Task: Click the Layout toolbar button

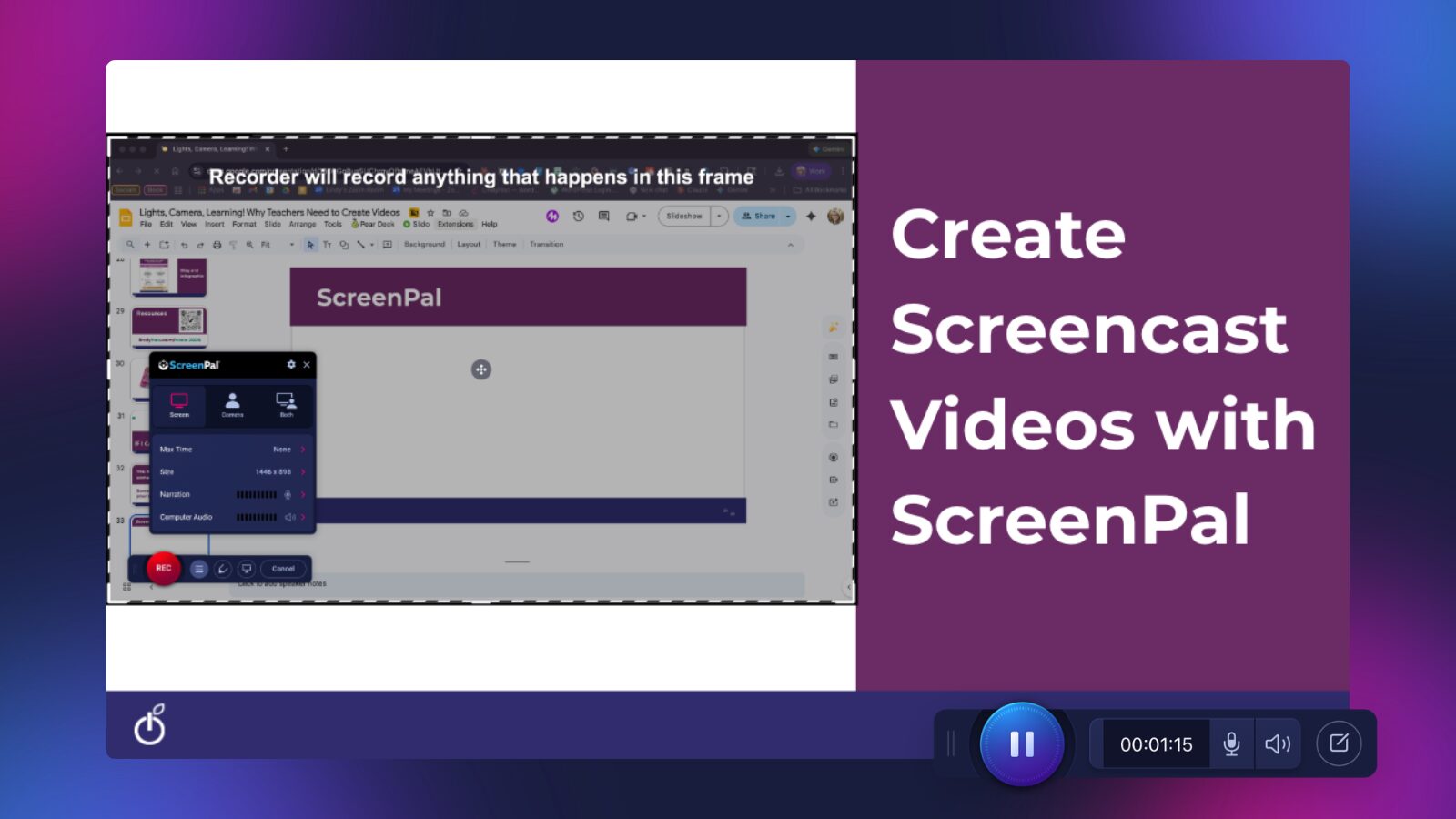Action: point(469,245)
